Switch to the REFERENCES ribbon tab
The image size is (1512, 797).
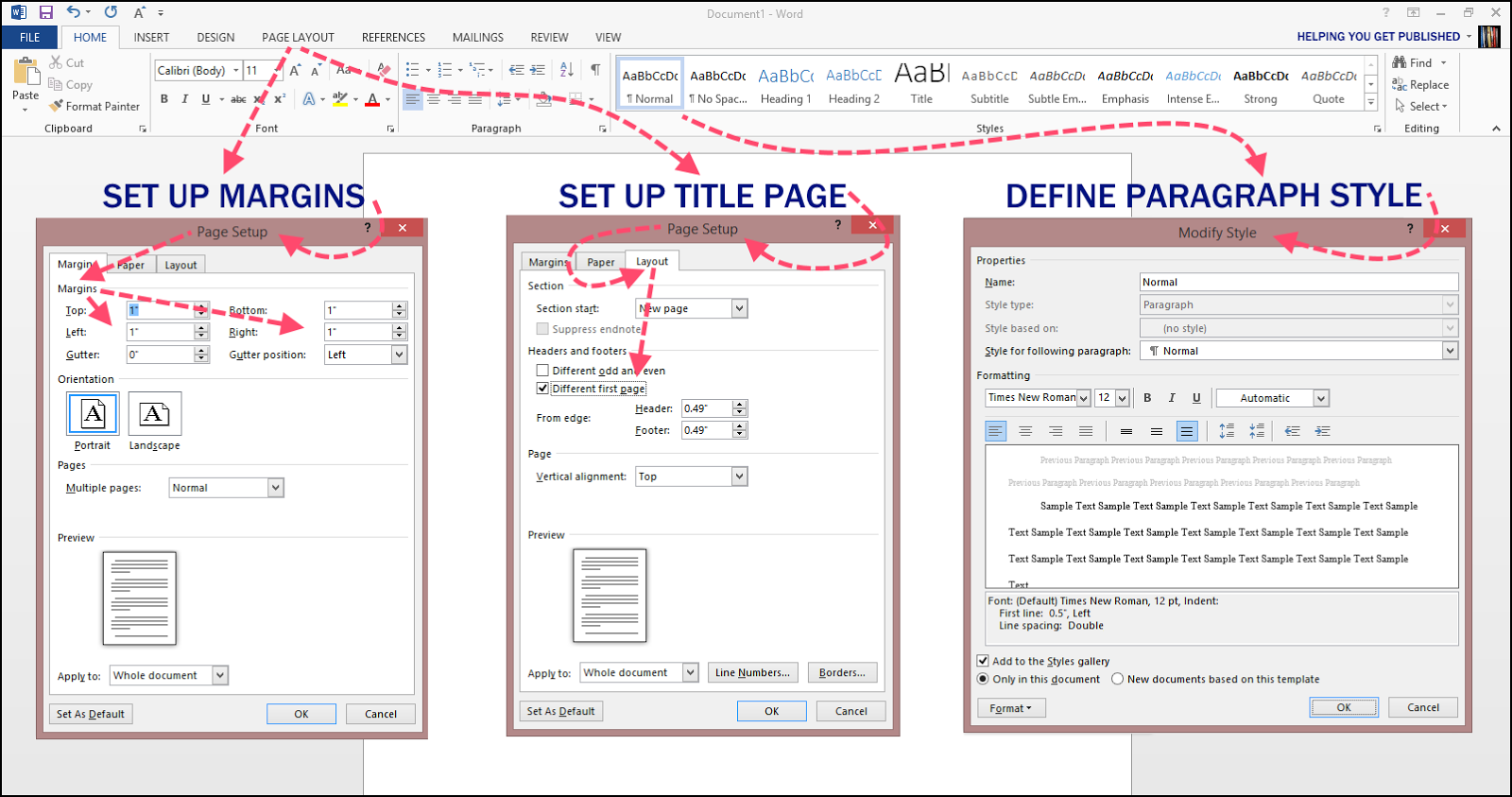point(393,38)
